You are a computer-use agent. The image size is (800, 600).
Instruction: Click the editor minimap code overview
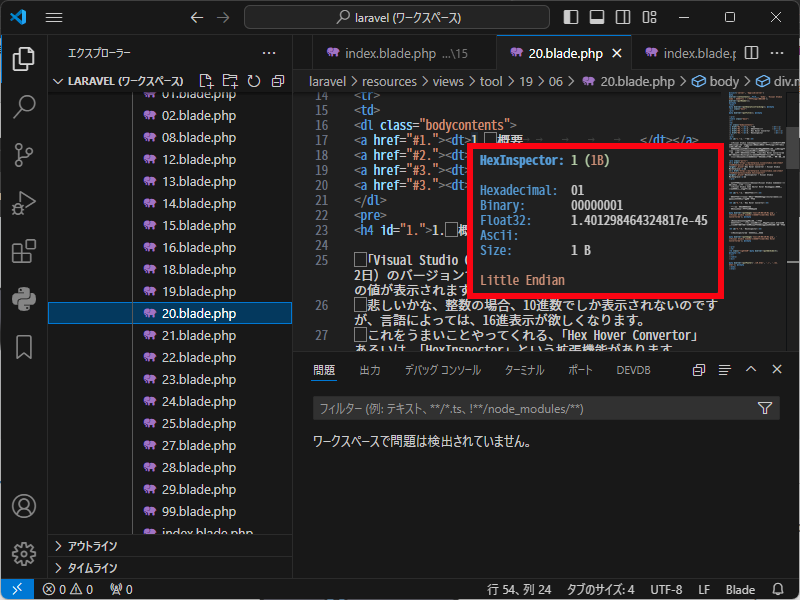point(757,179)
